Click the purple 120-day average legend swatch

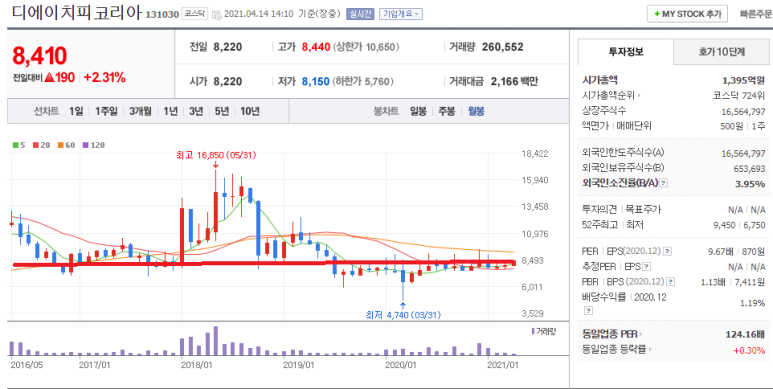85,145
